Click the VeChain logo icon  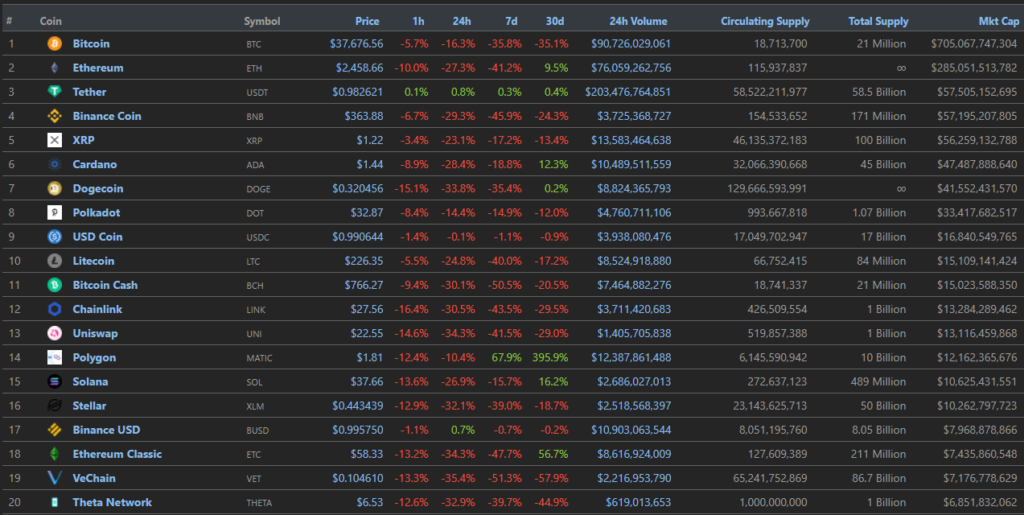[54, 478]
